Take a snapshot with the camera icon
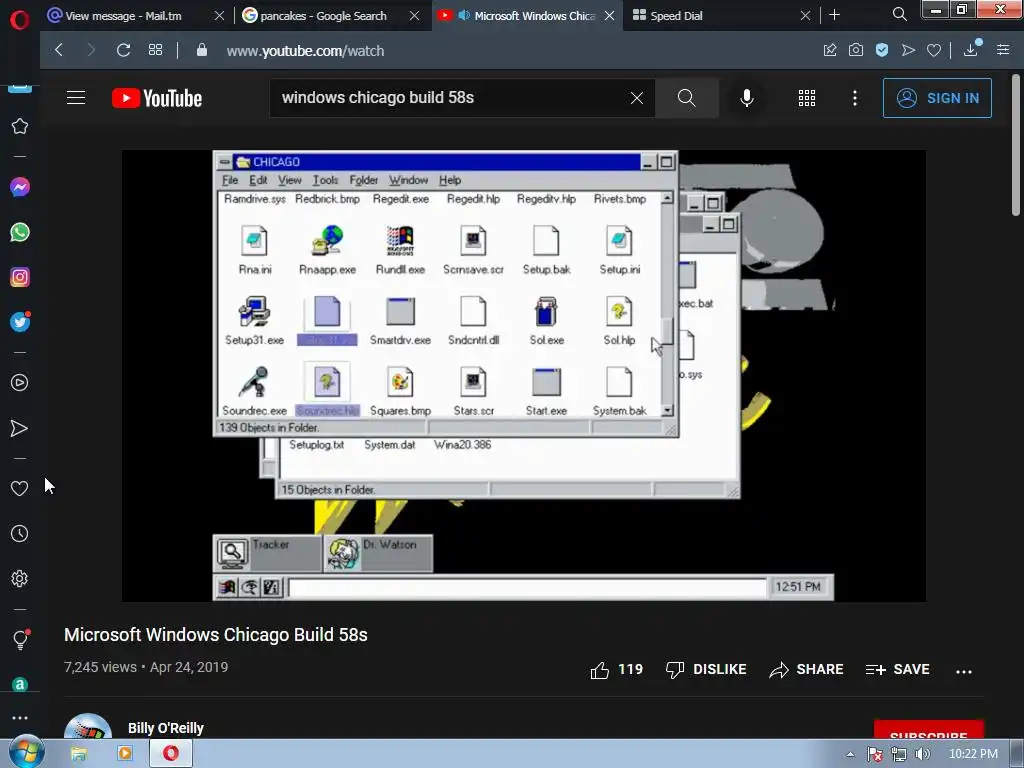The width and height of the screenshot is (1024, 768). tap(856, 50)
